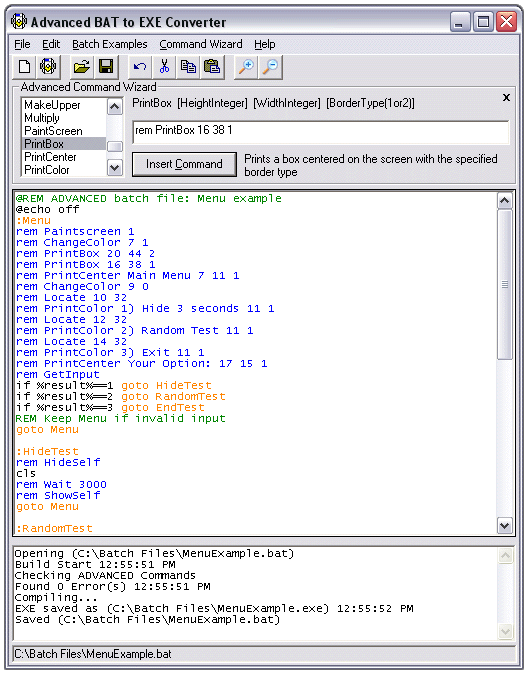Image resolution: width=528 pixels, height=674 pixels.
Task: Select PaintScreen in the command list
Action: point(53,131)
